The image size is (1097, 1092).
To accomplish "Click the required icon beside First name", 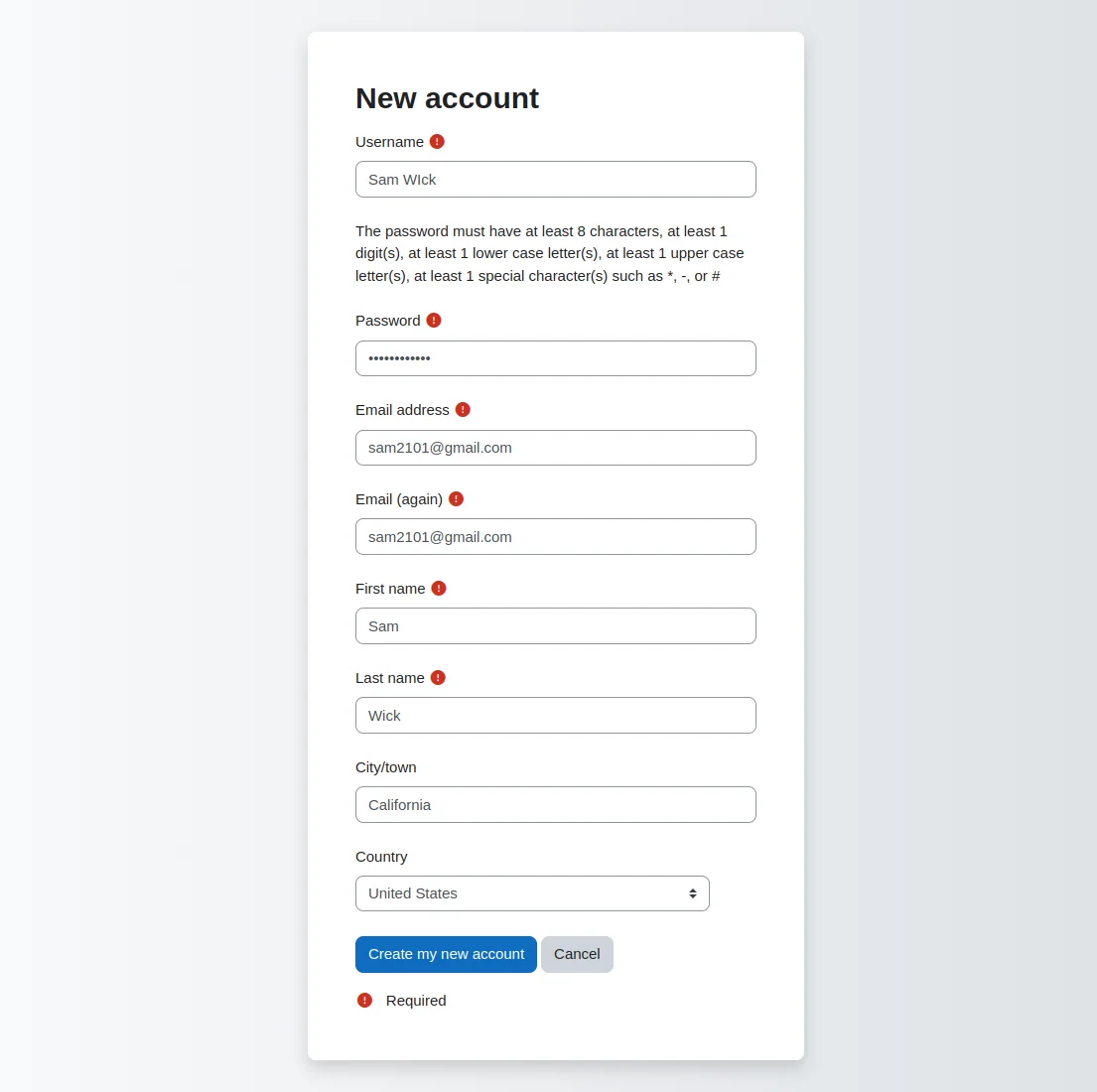I will tap(439, 588).
